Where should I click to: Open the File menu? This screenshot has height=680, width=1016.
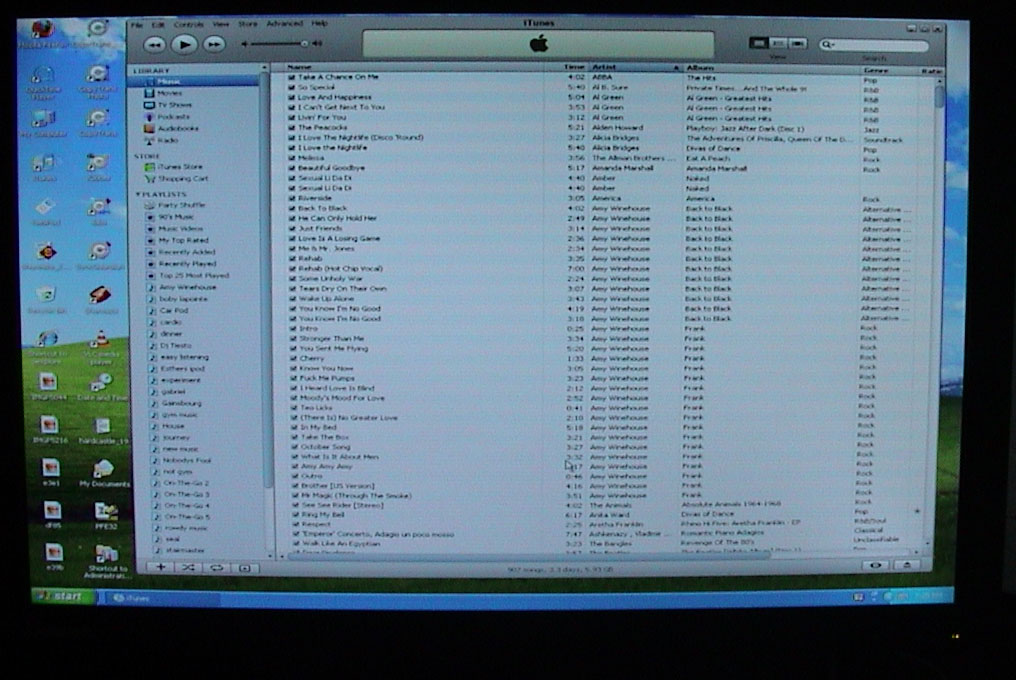137,25
